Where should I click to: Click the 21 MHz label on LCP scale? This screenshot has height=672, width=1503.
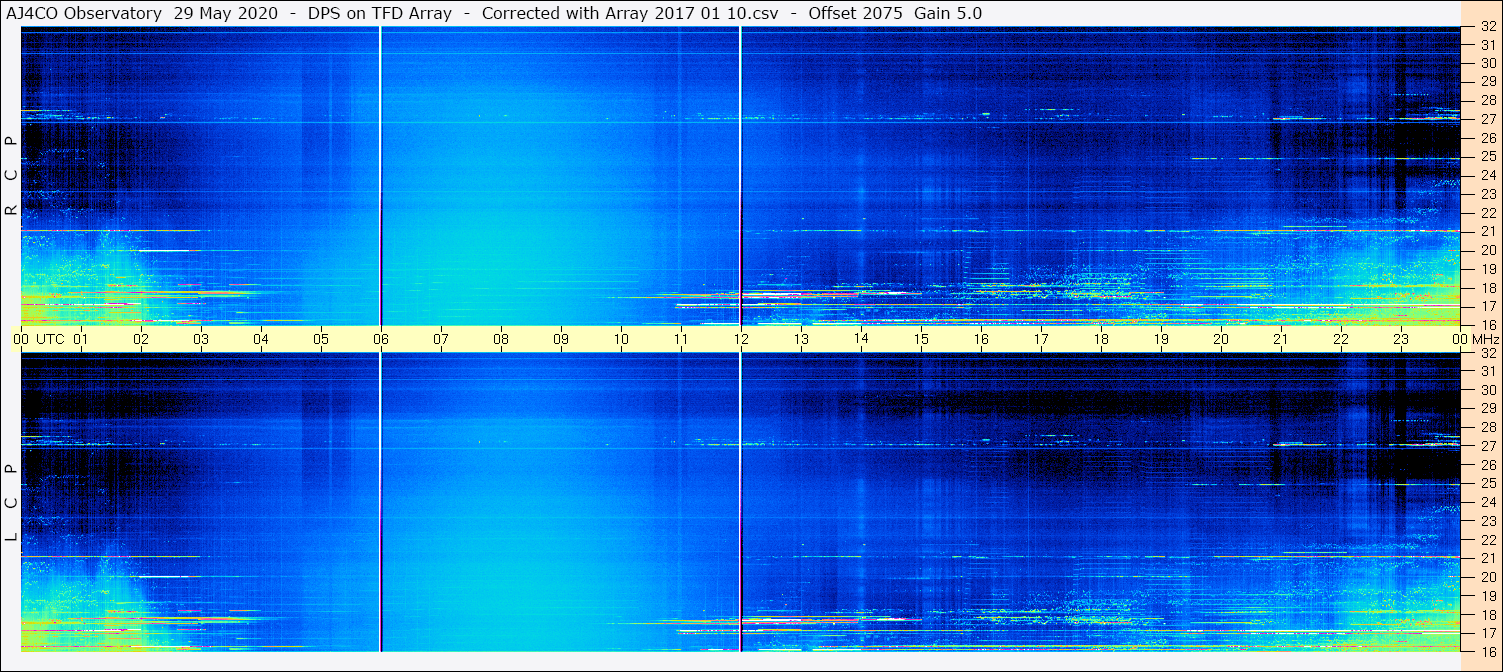(x=1488, y=558)
